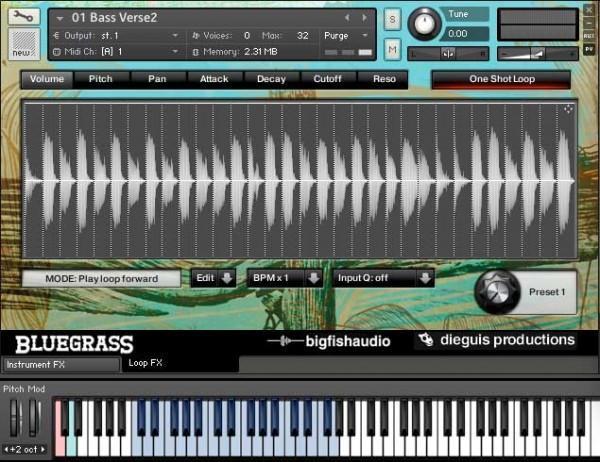Click the Max voices value 32
This screenshot has height=462, width=600.
[303, 36]
